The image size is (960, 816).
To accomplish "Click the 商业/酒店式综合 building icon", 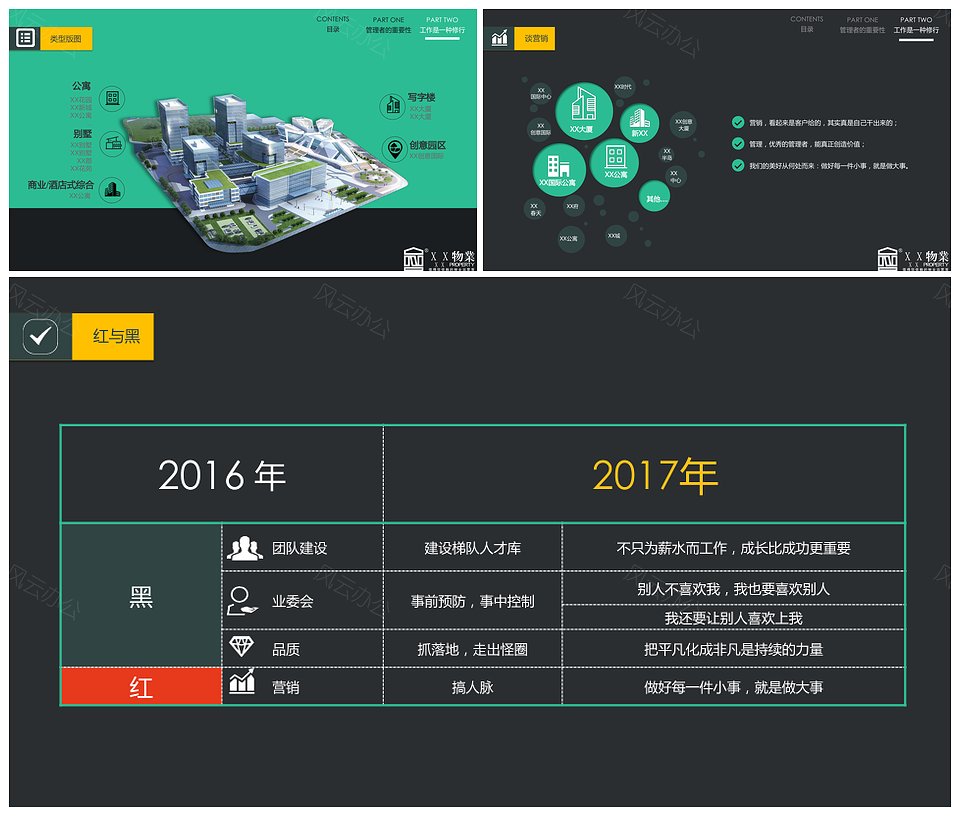I will click(x=112, y=190).
